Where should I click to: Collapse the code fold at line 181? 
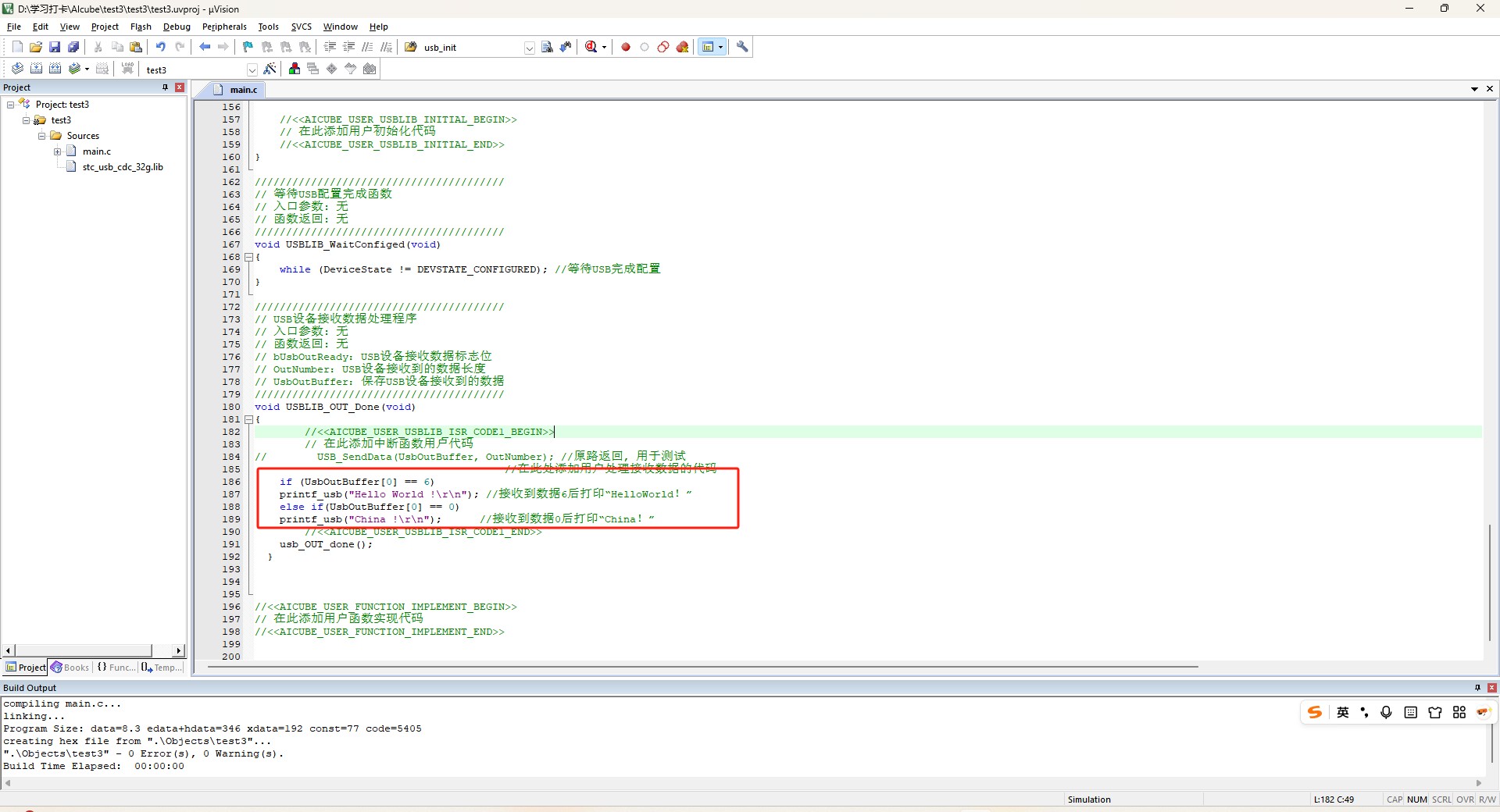(x=248, y=419)
